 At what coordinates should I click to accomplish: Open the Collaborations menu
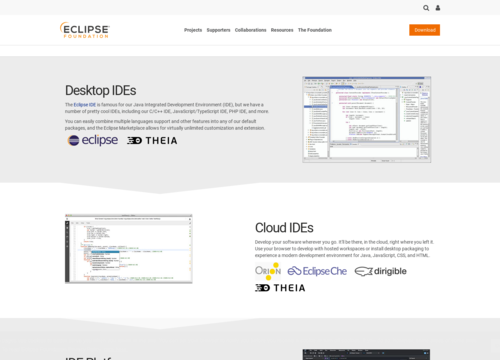pyautogui.click(x=250, y=30)
